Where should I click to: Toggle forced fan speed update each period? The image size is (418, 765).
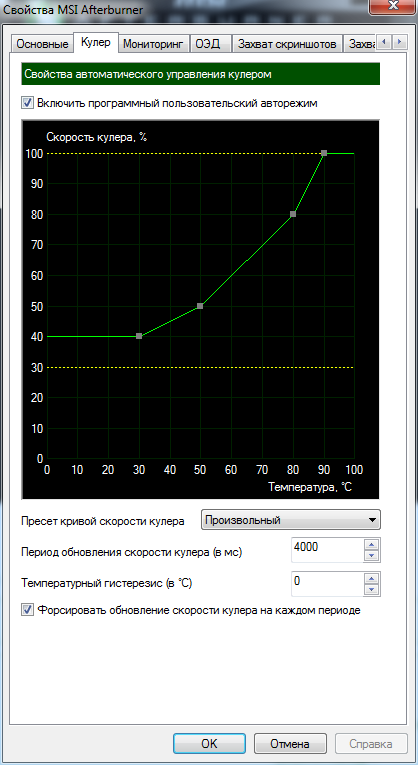(x=27, y=610)
